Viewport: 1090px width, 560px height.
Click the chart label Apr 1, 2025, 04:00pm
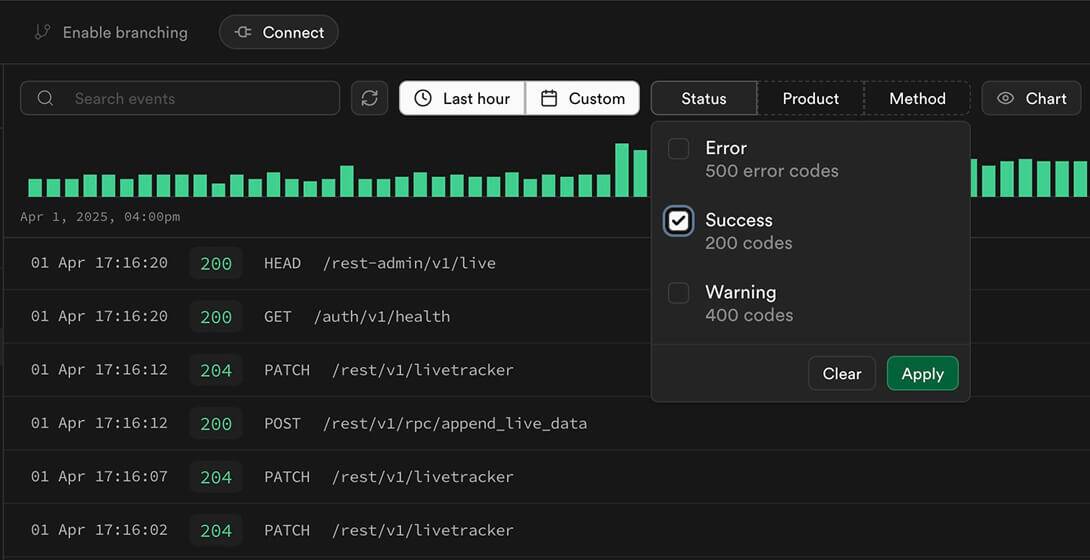point(100,217)
